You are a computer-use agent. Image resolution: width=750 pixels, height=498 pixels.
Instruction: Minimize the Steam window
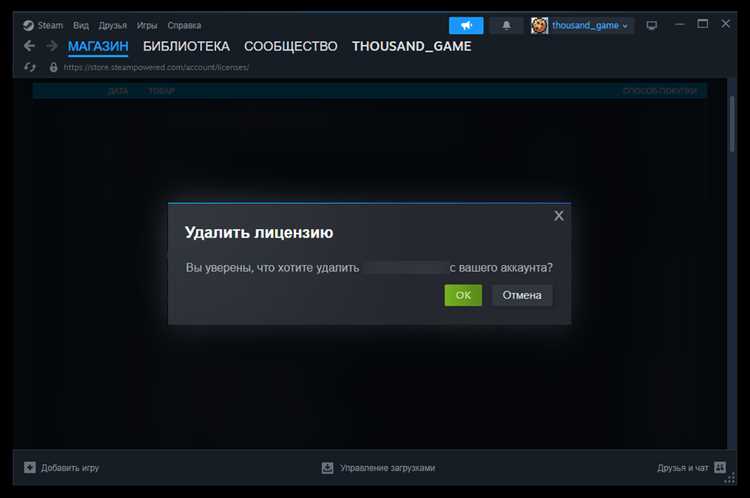[679, 24]
